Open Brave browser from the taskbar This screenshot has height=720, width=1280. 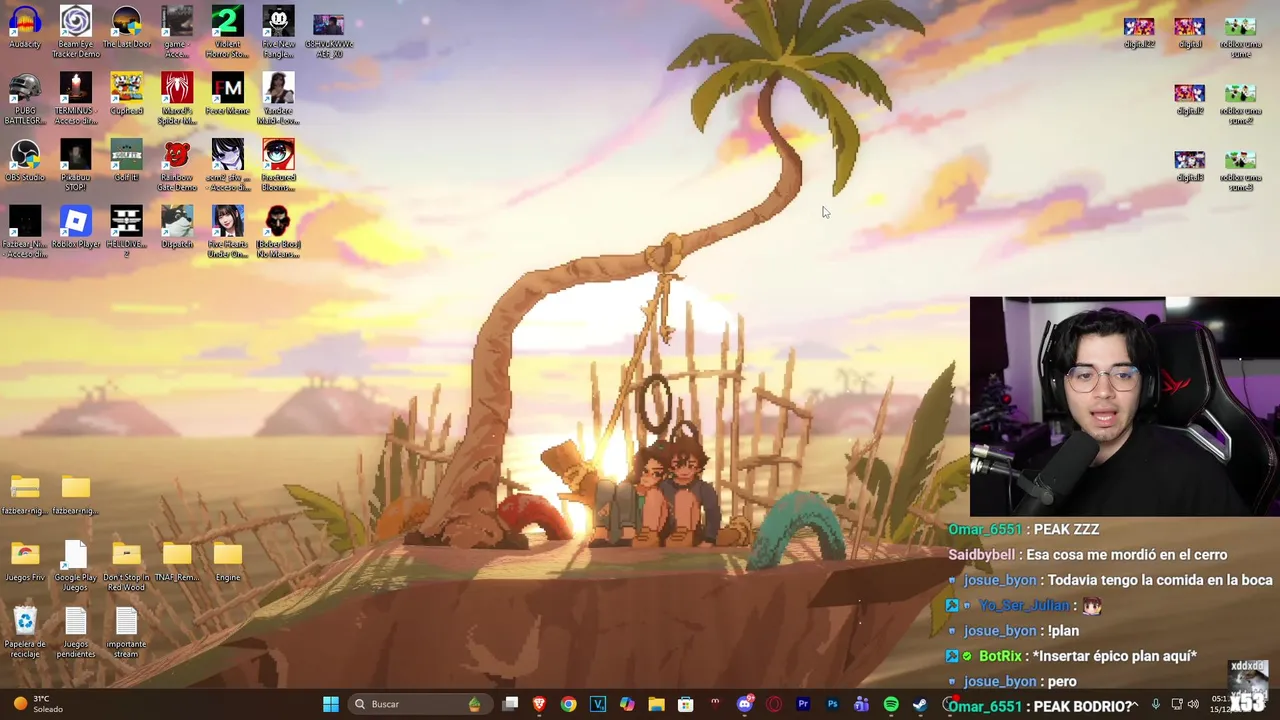pyautogui.click(x=539, y=704)
